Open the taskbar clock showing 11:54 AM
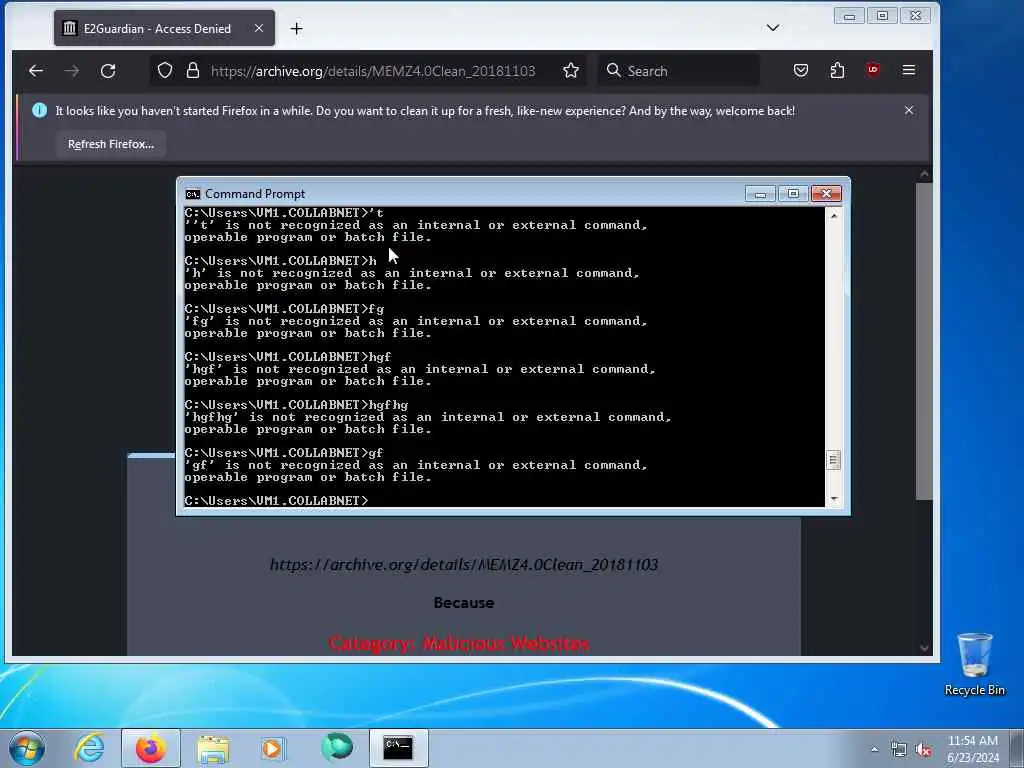Screen dimensions: 1024x768 [x=973, y=749]
